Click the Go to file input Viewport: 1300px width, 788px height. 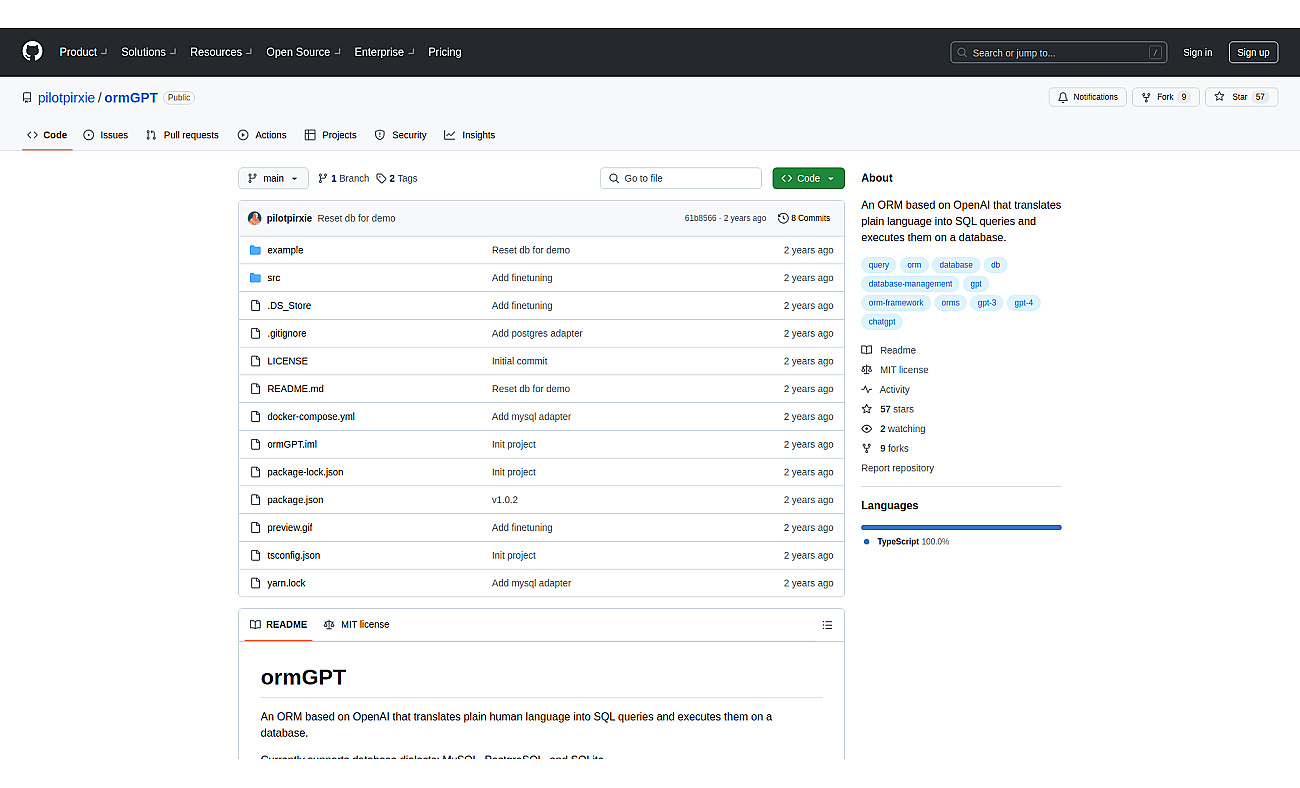coord(681,178)
